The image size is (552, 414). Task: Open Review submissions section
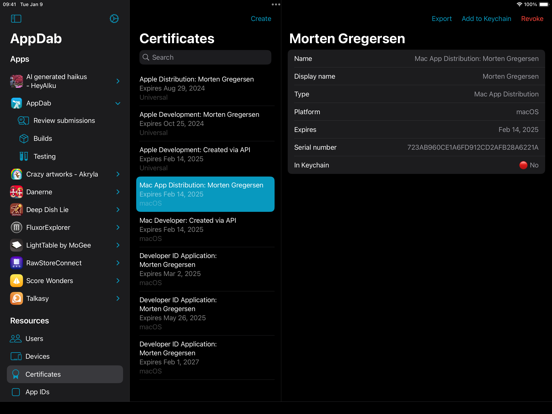64,121
